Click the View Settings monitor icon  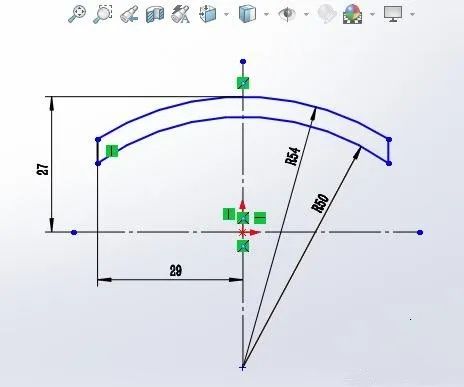[393, 14]
